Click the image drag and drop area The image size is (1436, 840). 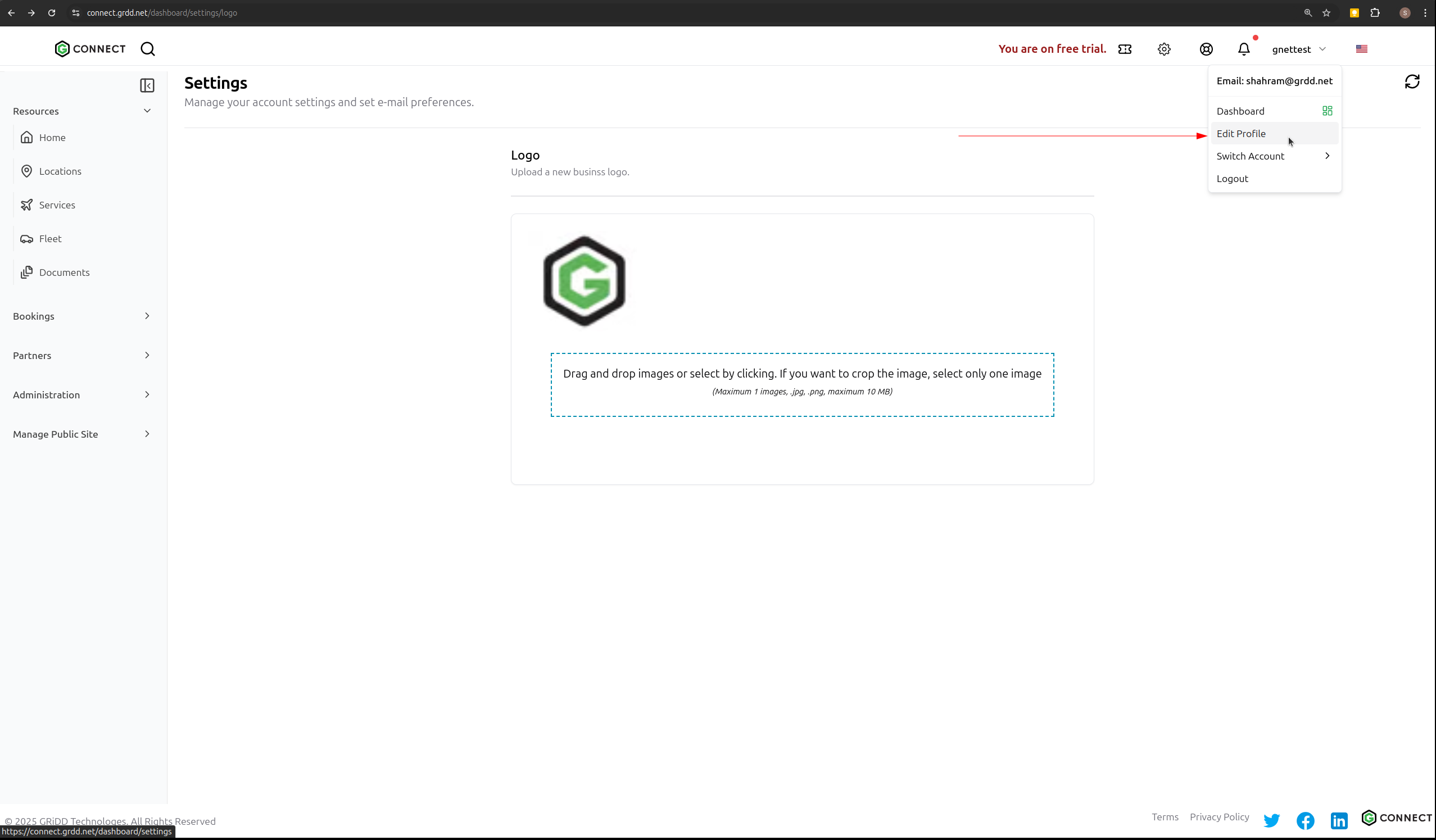(802, 384)
